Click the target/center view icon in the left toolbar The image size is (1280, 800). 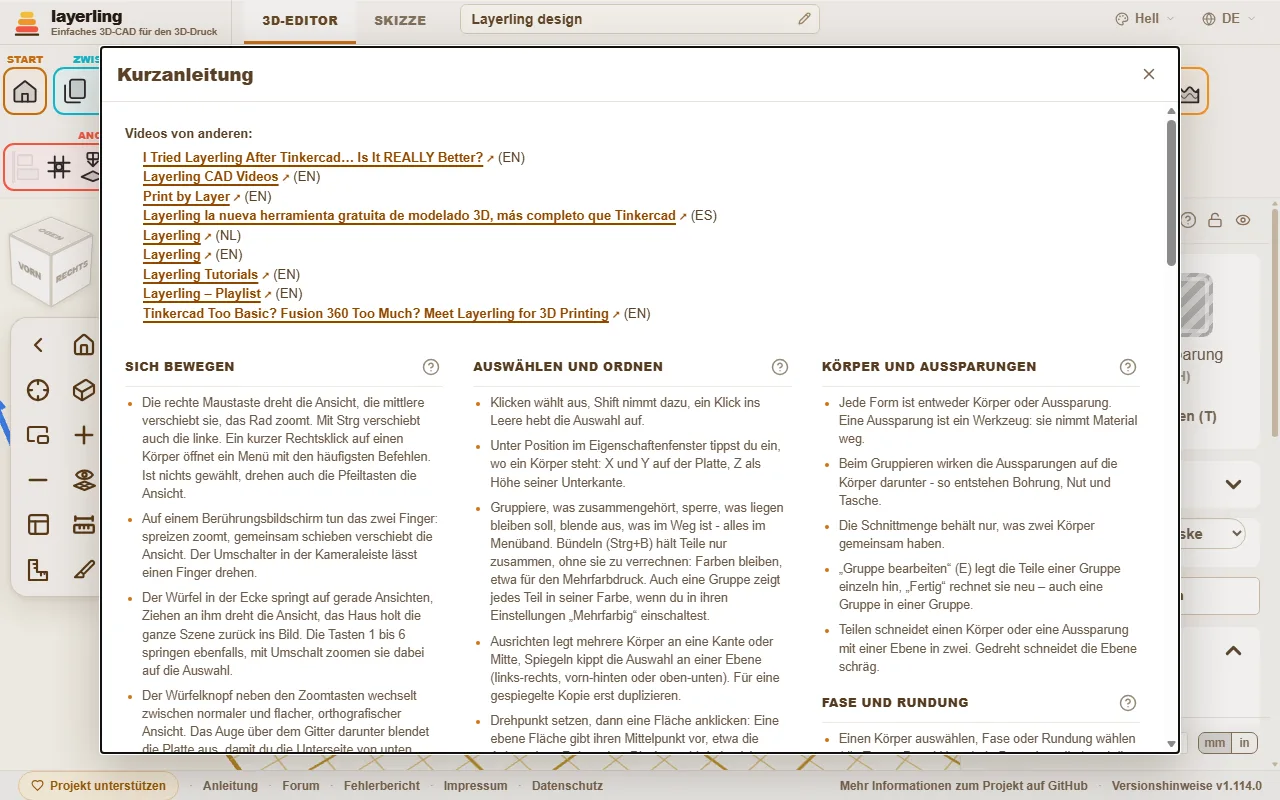pos(38,390)
